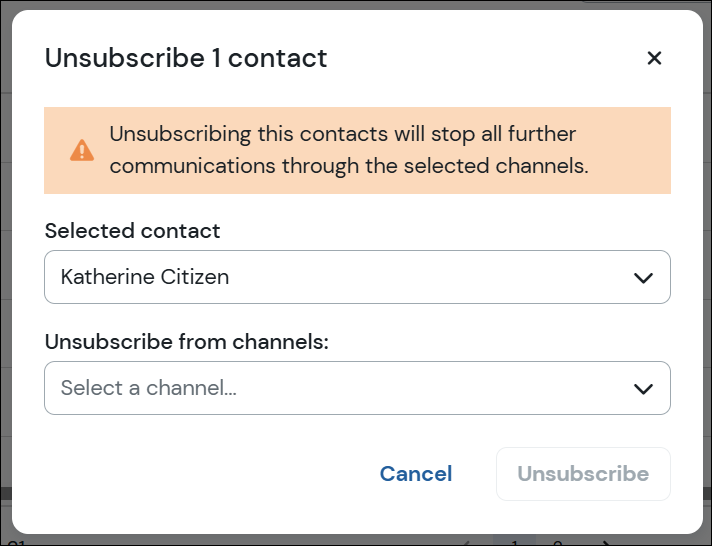Click the Select a channel placeholder text
Image resolution: width=712 pixels, height=546 pixels.
(x=148, y=388)
